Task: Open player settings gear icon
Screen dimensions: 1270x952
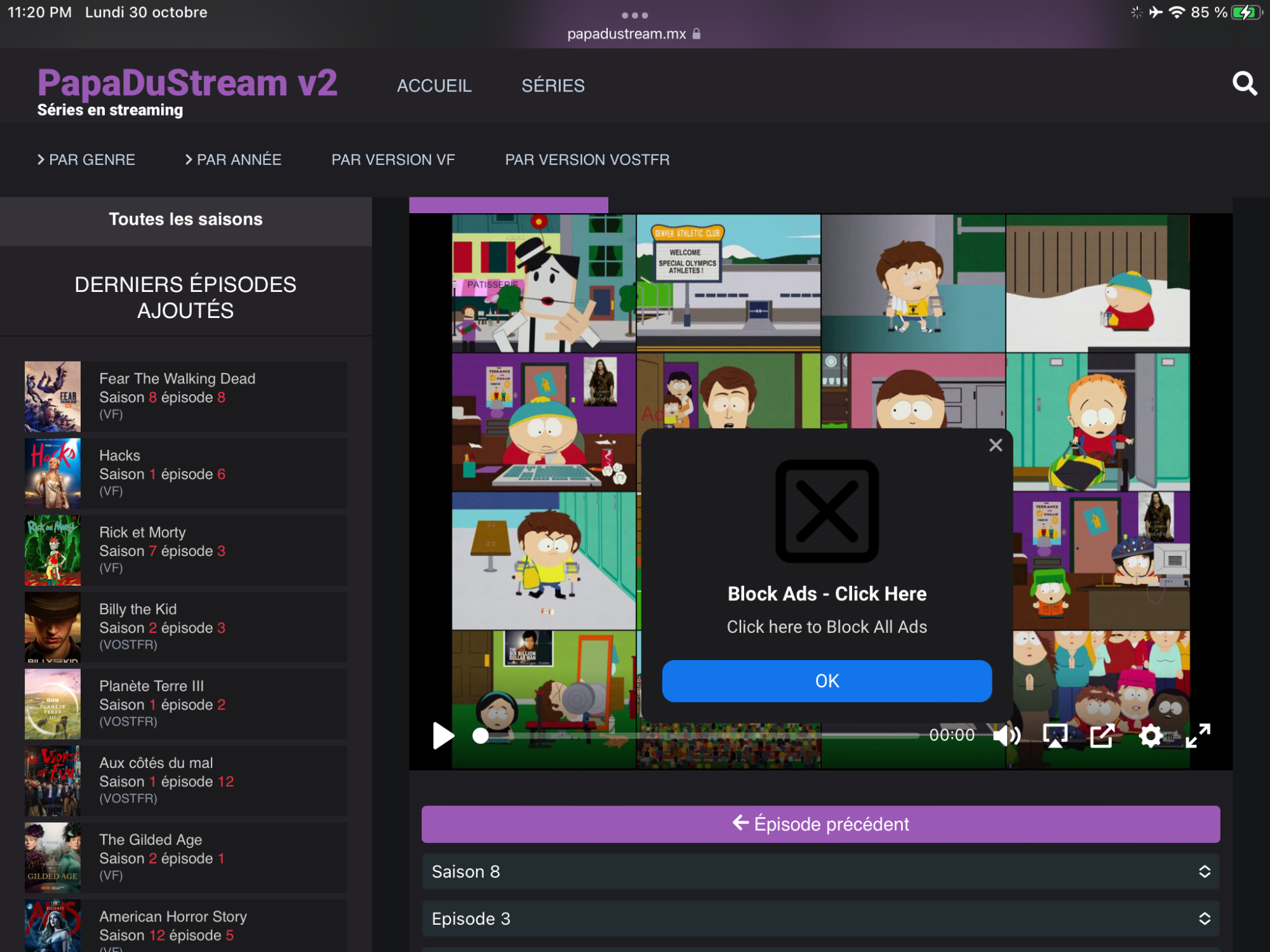Action: [1150, 736]
